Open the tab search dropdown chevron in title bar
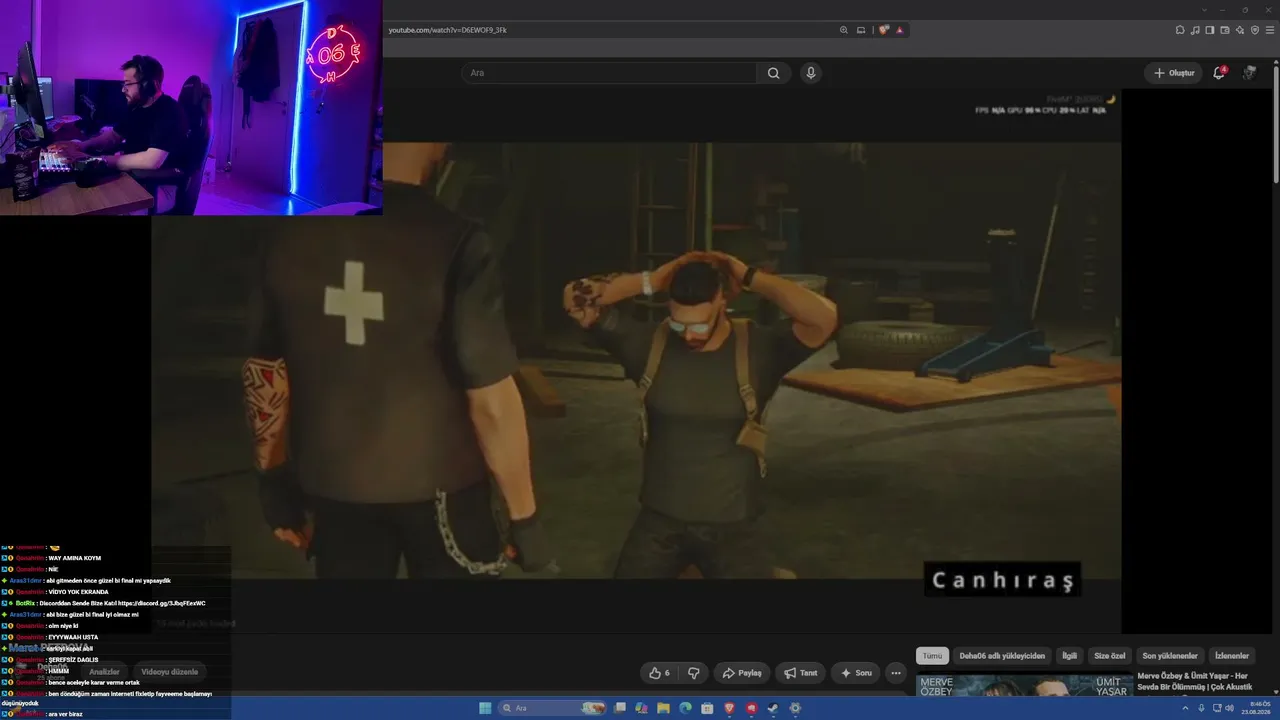Image resolution: width=1280 pixels, height=720 pixels. 1205,10
